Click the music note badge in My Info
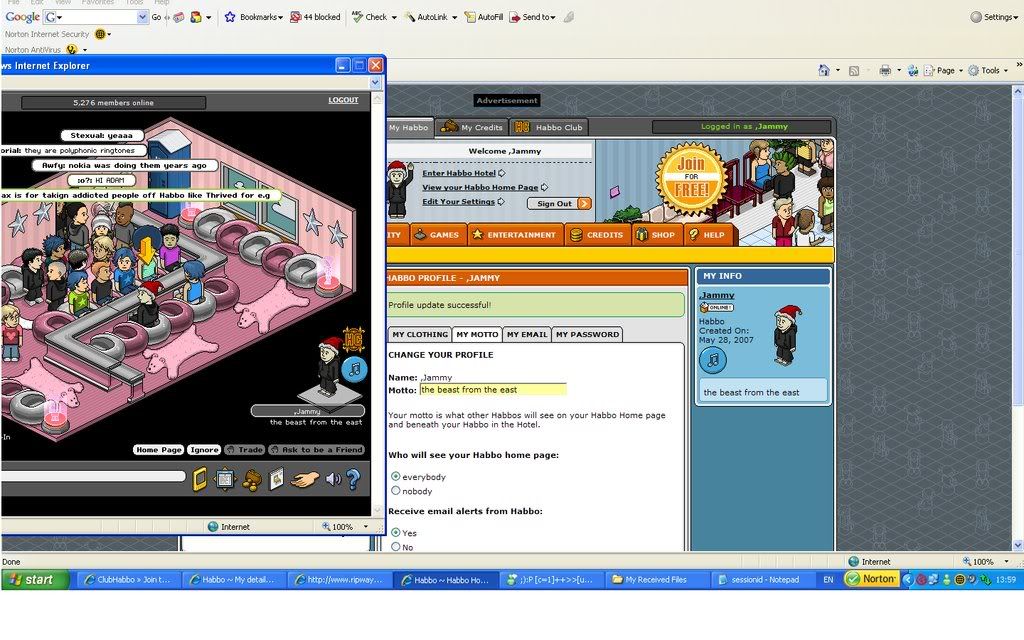 [x=713, y=360]
